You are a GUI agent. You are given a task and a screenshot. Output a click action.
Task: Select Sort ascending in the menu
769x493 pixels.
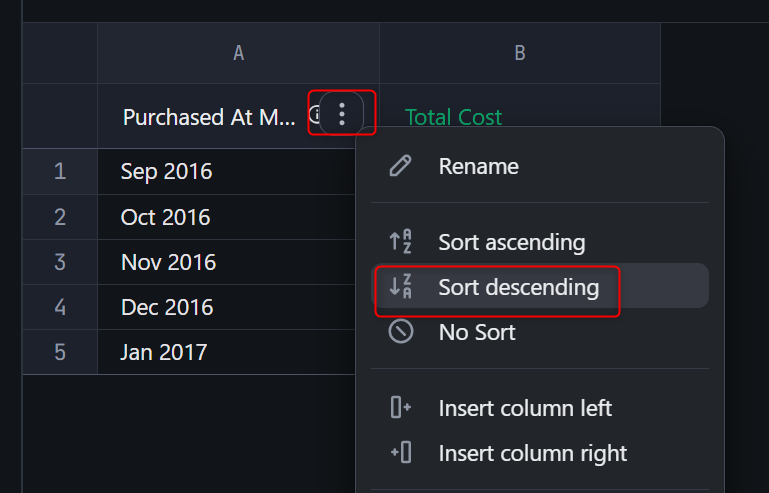(511, 242)
